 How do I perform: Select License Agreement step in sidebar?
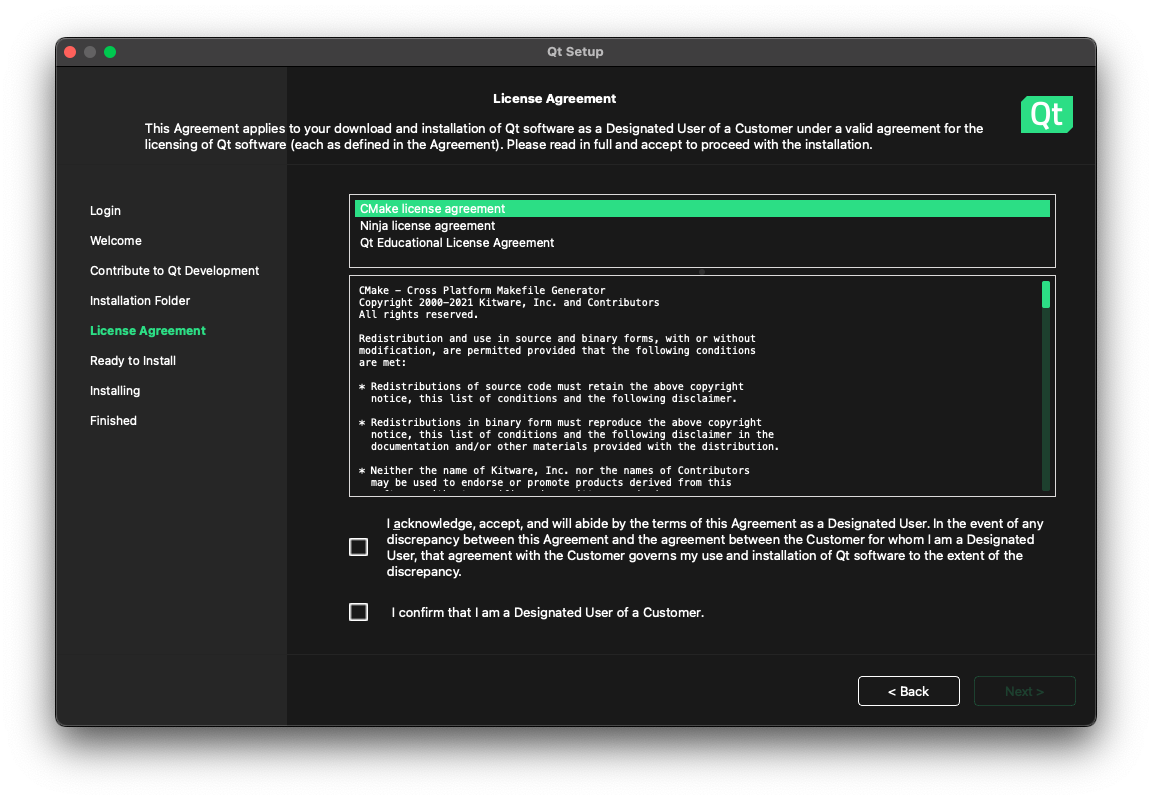pos(148,331)
